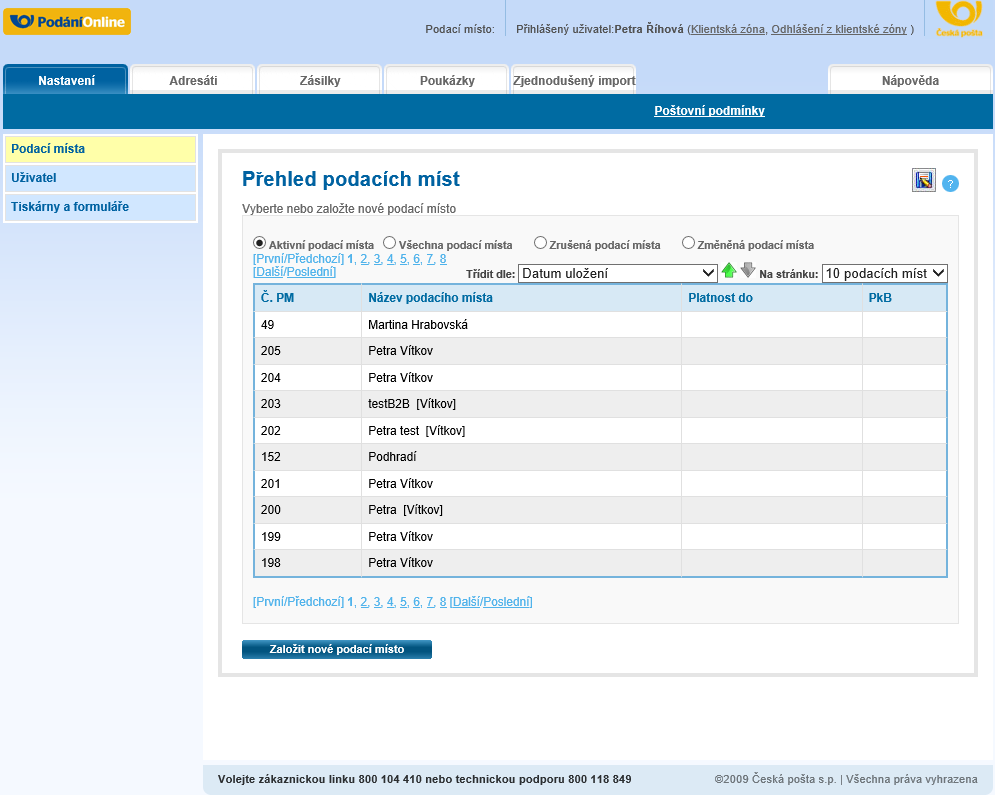Viewport: 995px width, 795px height.
Task: Click the PodáníOnline logo
Action: (67, 21)
